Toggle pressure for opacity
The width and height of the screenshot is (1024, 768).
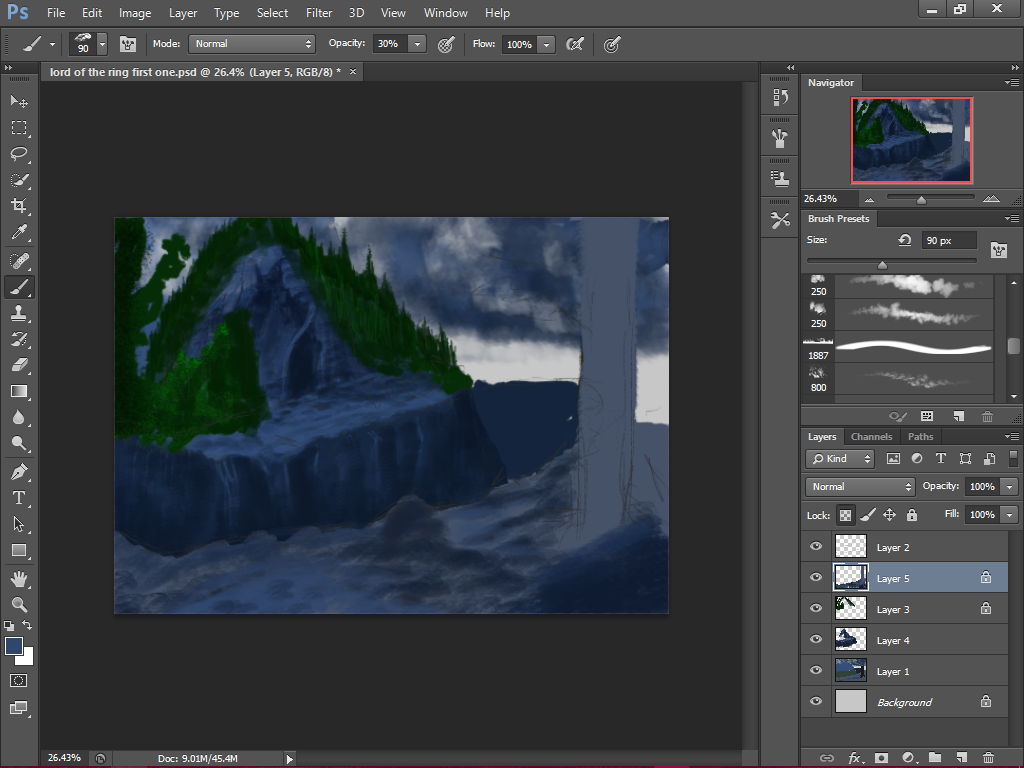coord(446,44)
